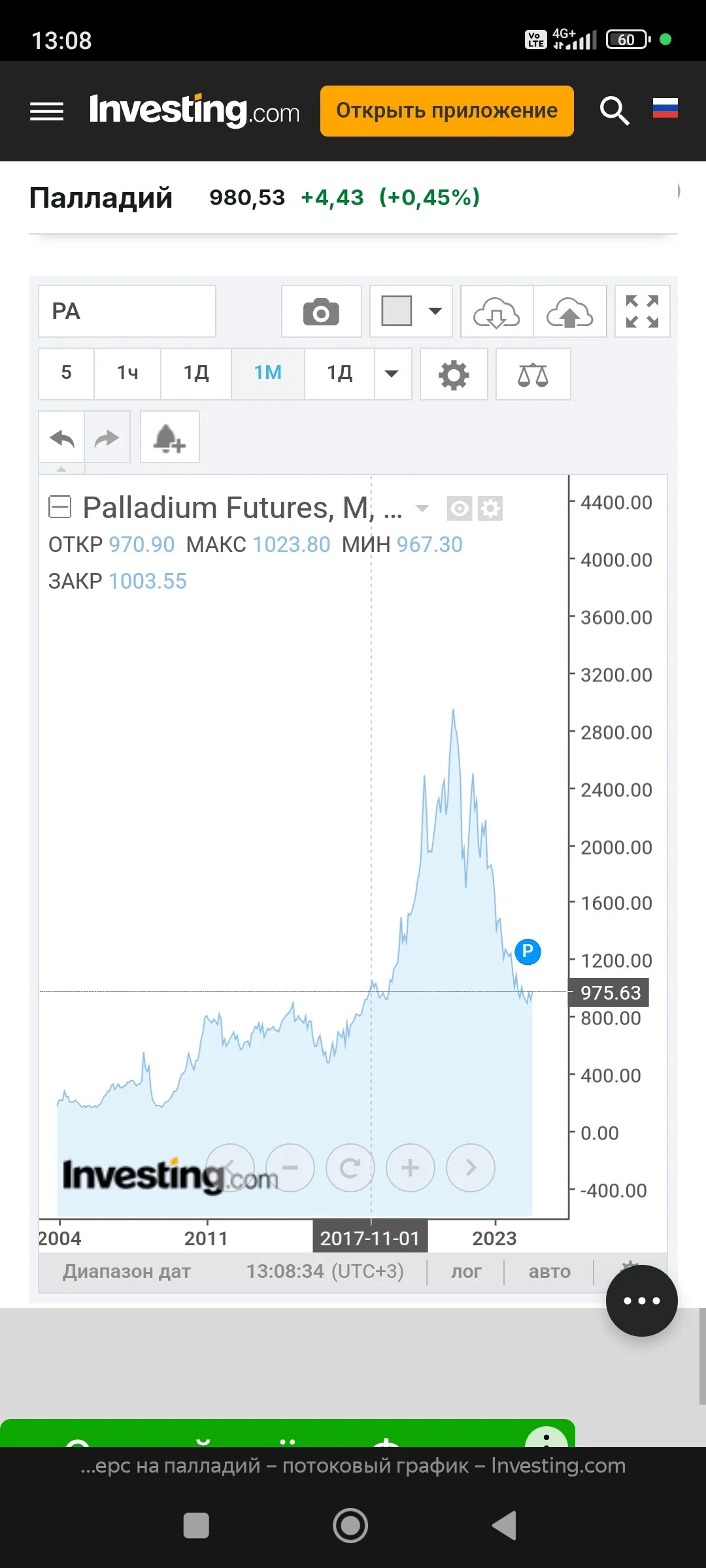Image resolution: width=706 pixels, height=1568 pixels.
Task: Enter fullscreen chart mode
Action: point(642,312)
